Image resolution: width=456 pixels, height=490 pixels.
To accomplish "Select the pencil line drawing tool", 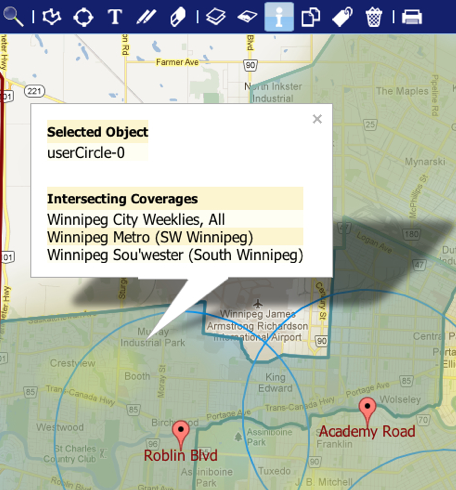I will [x=146, y=17].
